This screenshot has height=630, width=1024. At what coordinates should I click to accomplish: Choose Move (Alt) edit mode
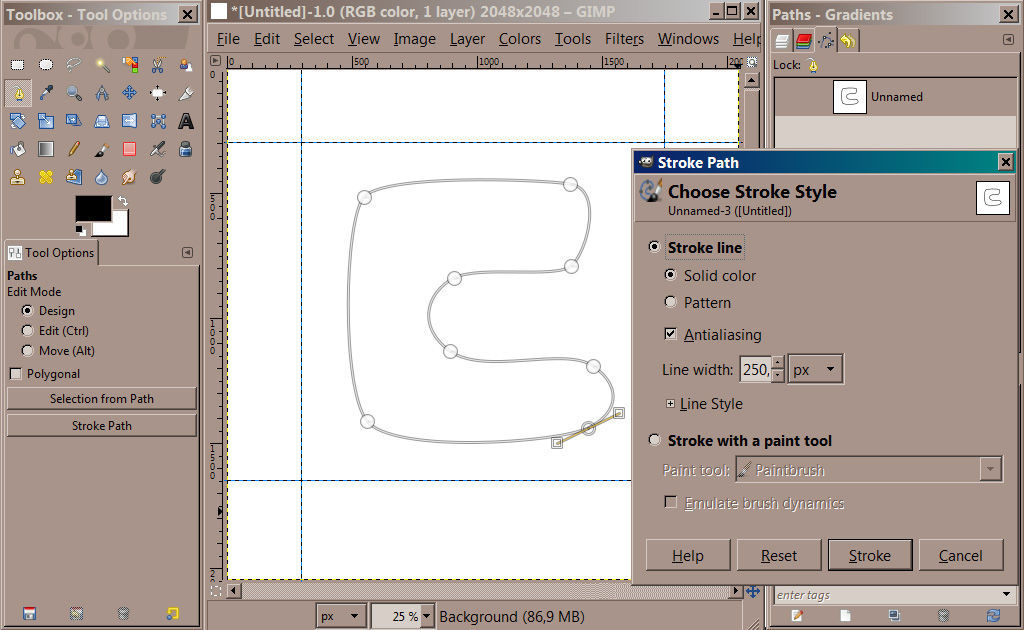[x=27, y=351]
